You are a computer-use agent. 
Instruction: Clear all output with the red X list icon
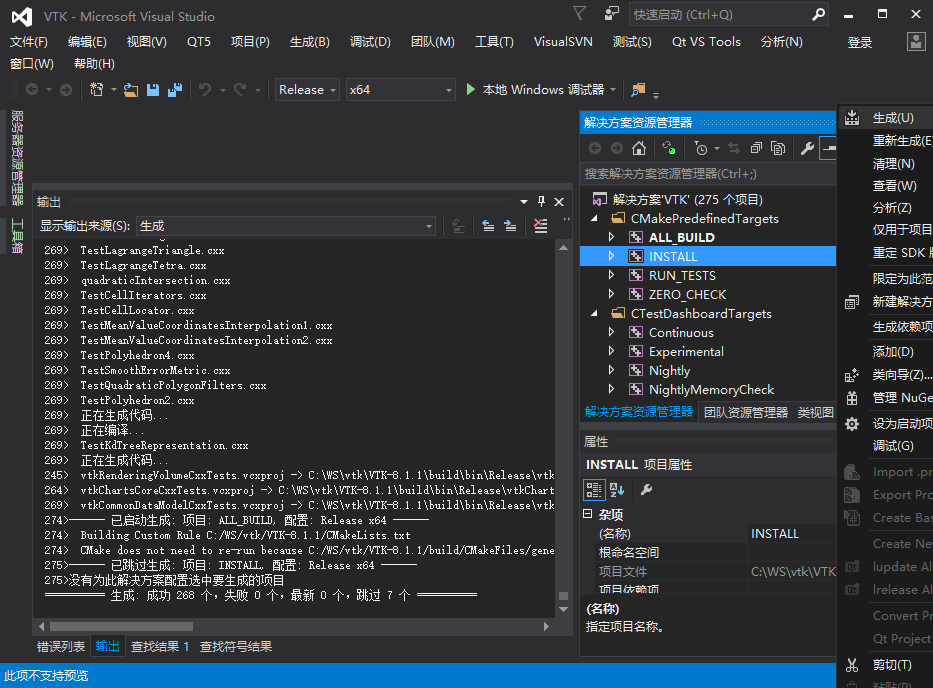click(540, 226)
